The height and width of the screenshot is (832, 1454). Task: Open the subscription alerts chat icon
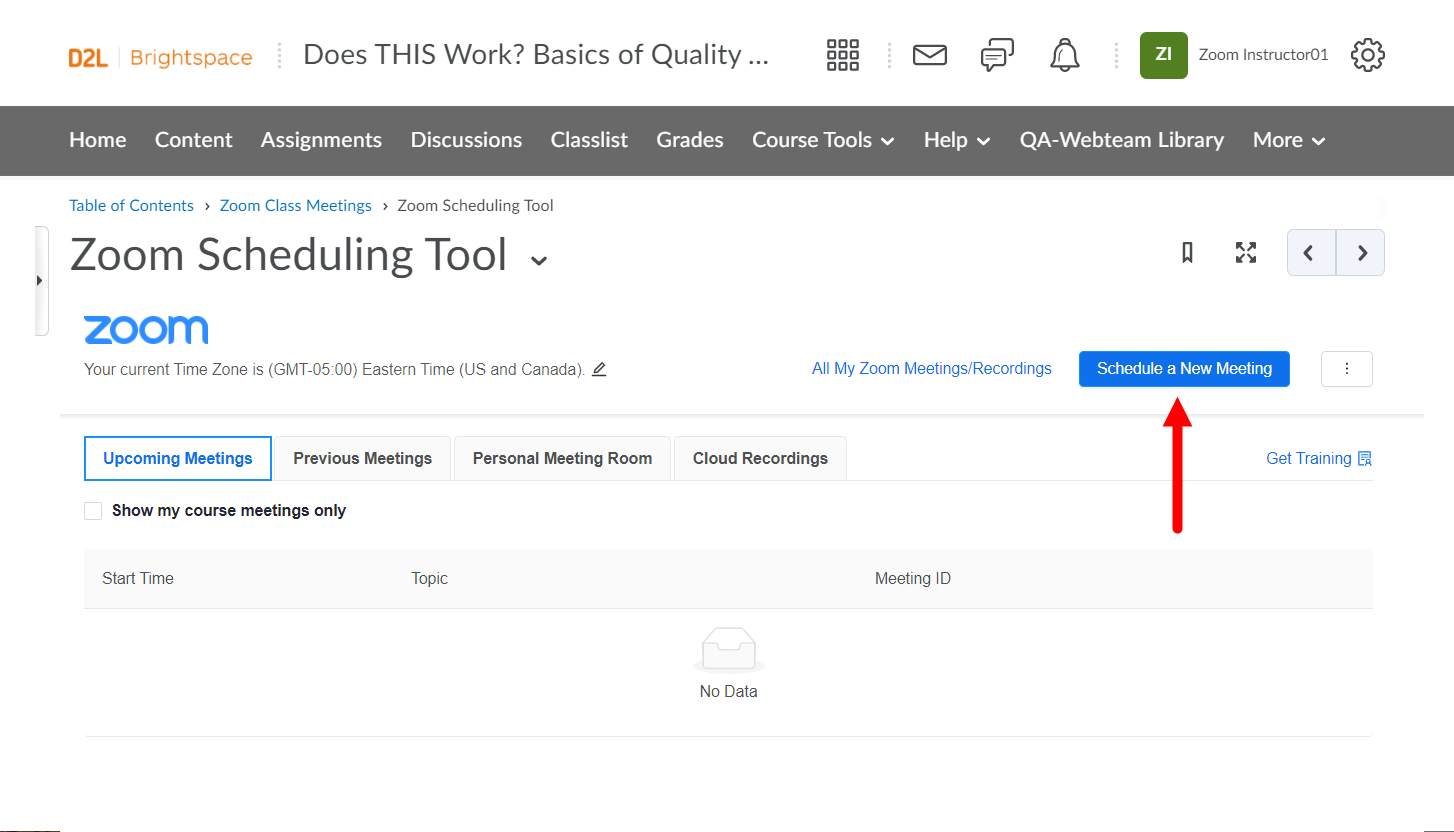(x=997, y=55)
